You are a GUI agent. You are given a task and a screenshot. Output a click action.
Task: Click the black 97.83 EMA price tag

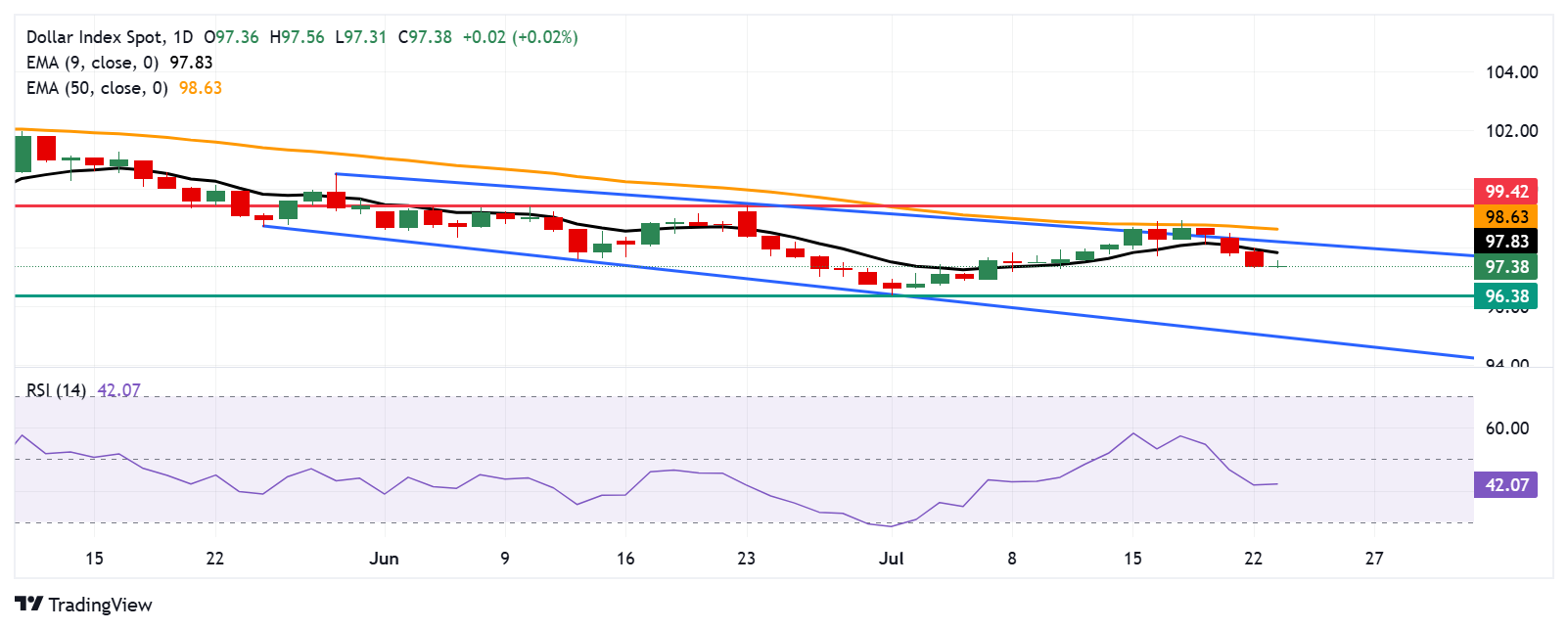click(1505, 242)
